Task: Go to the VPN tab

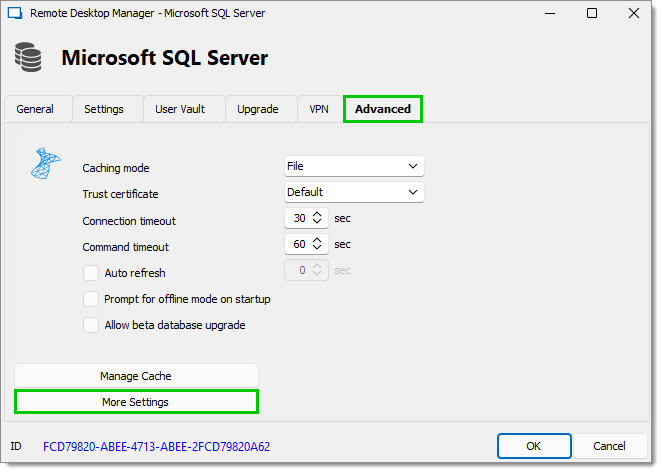Action: coord(319,109)
